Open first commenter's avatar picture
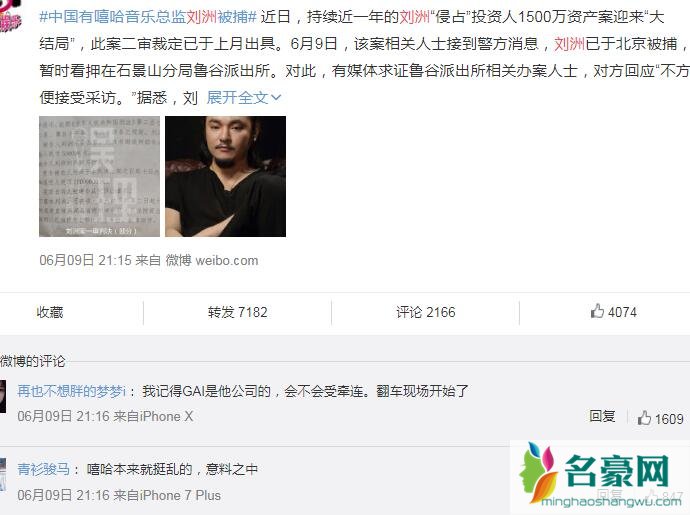The height and width of the screenshot is (515, 690). [3, 397]
